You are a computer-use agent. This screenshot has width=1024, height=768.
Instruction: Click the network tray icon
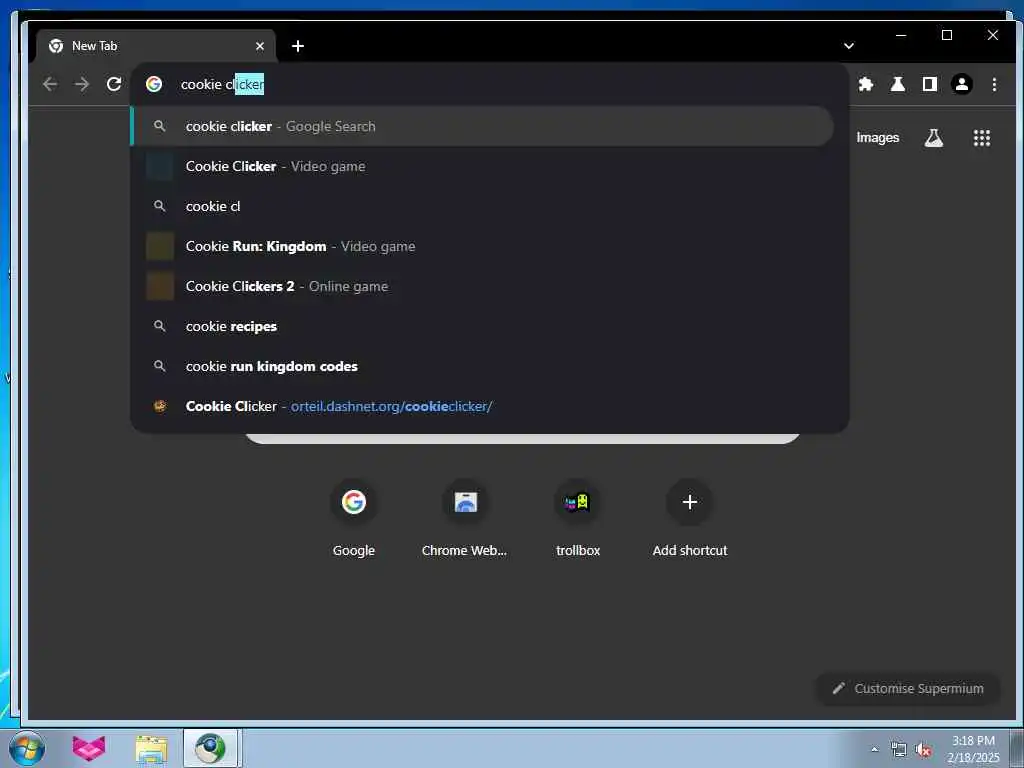click(x=899, y=750)
